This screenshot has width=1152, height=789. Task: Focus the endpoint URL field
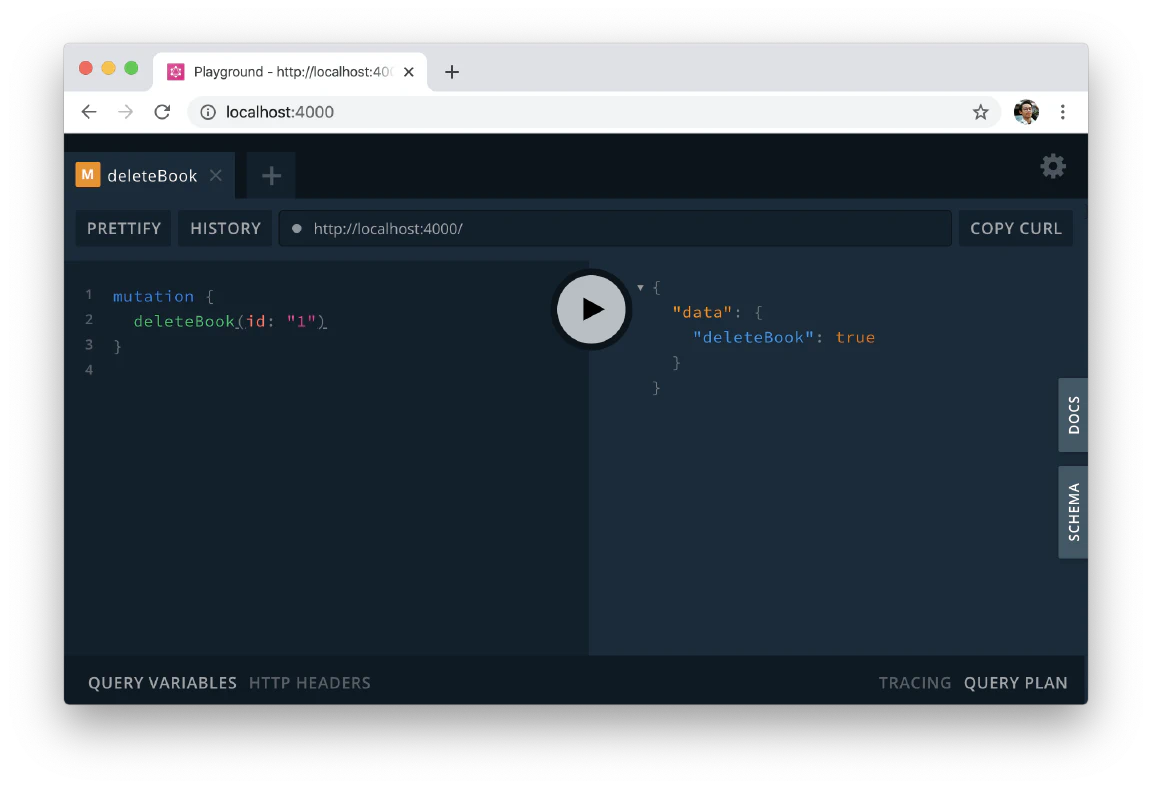pyautogui.click(x=615, y=228)
